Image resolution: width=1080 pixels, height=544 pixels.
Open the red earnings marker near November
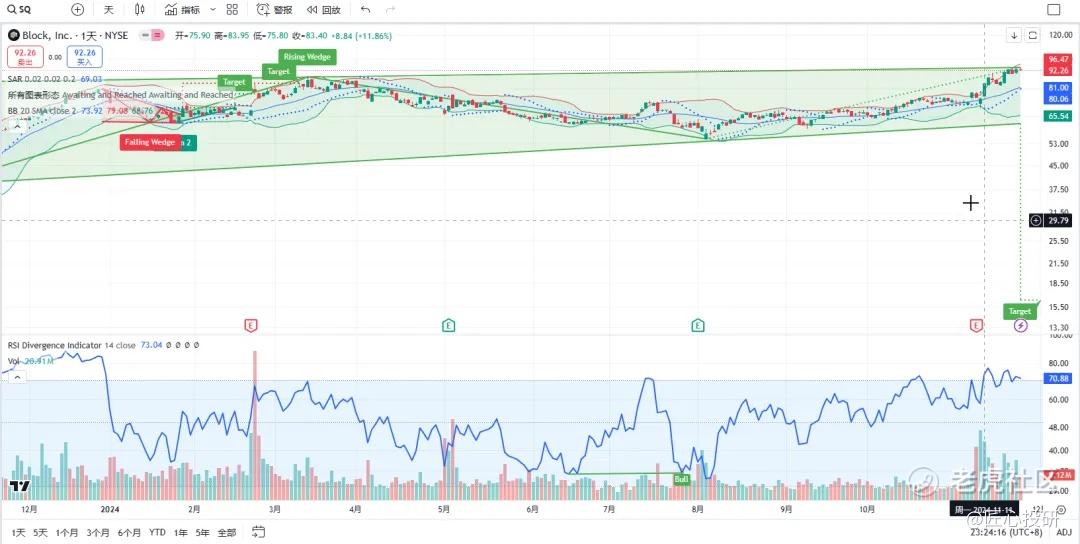[976, 325]
